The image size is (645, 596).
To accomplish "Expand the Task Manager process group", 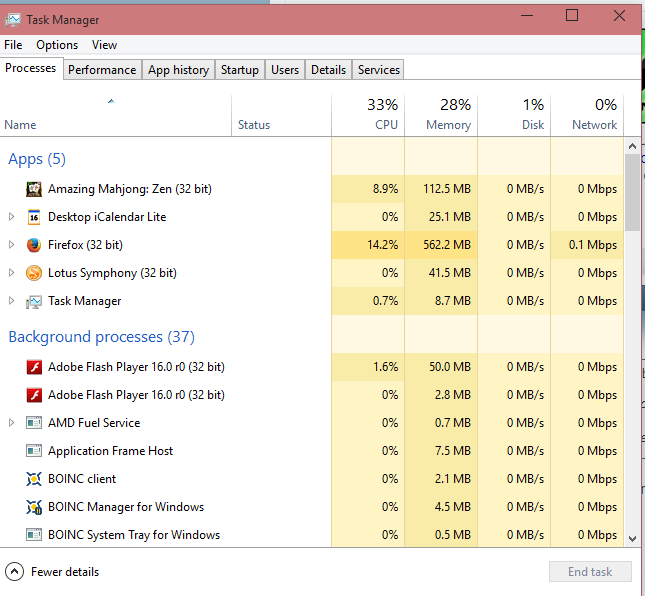I will [12, 301].
